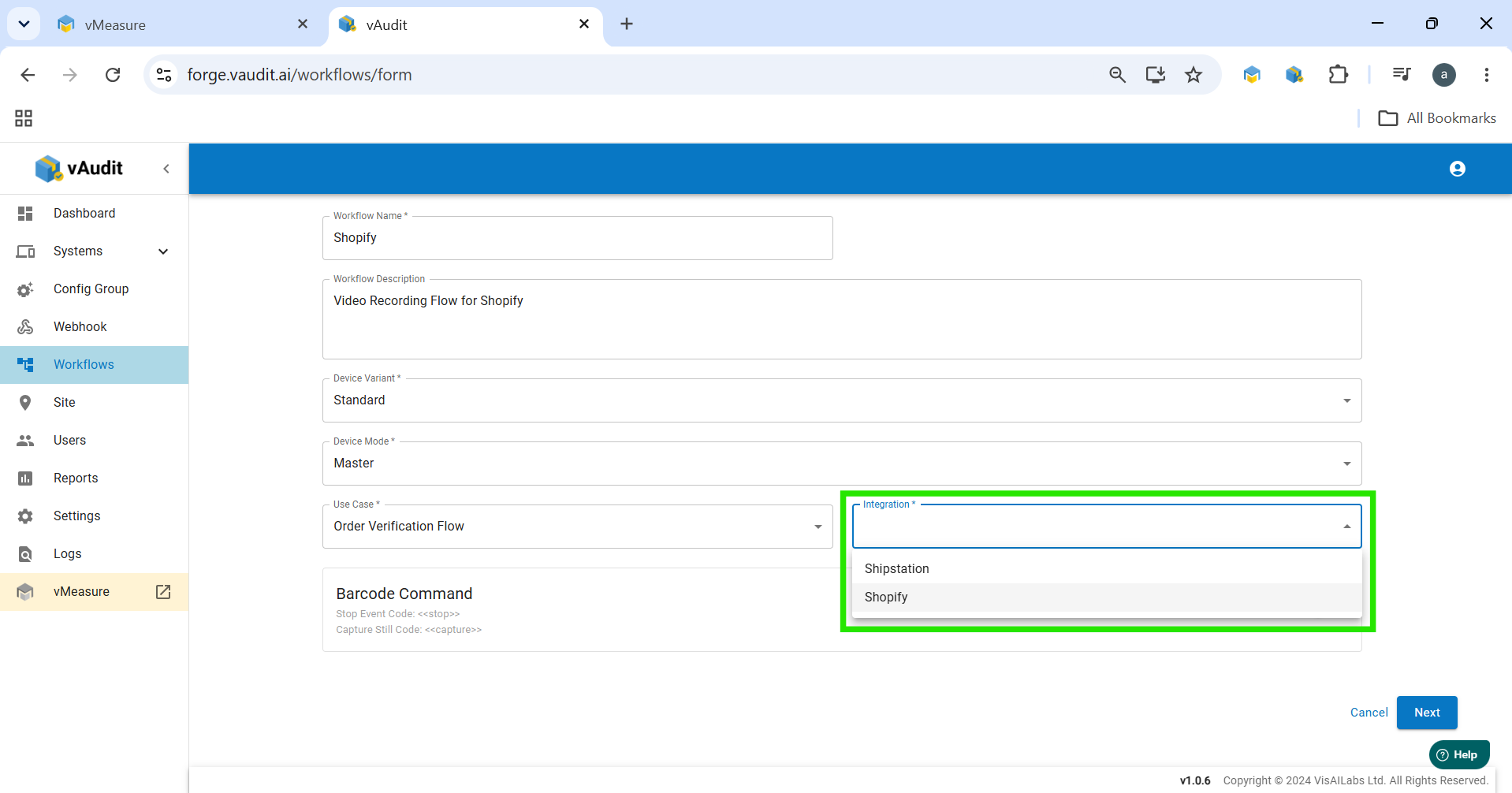Screen dimensions: 1512x793
Task: Open All Bookmarks folder
Action: [1437, 118]
